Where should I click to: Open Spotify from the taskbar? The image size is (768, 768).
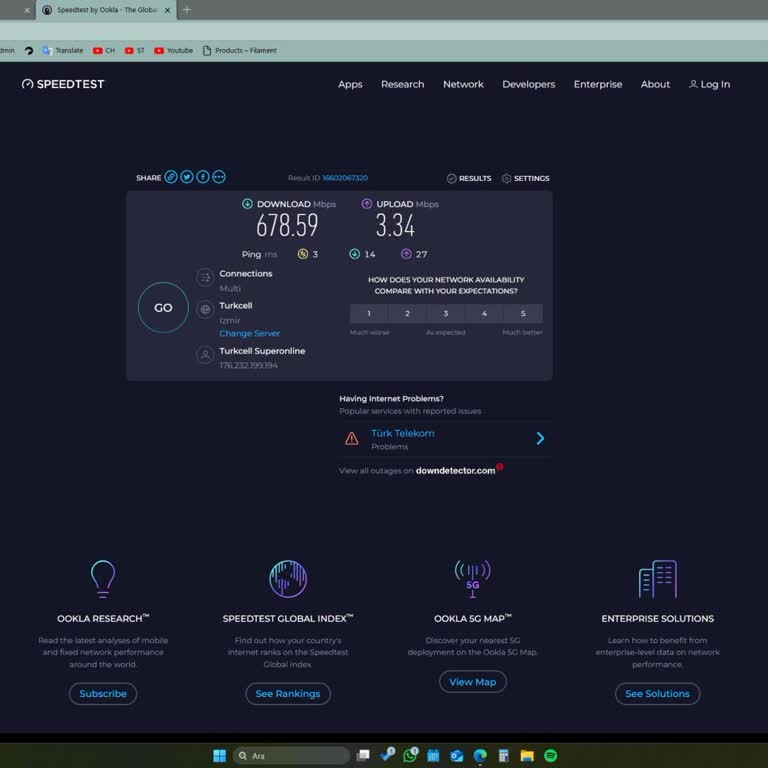coord(551,756)
